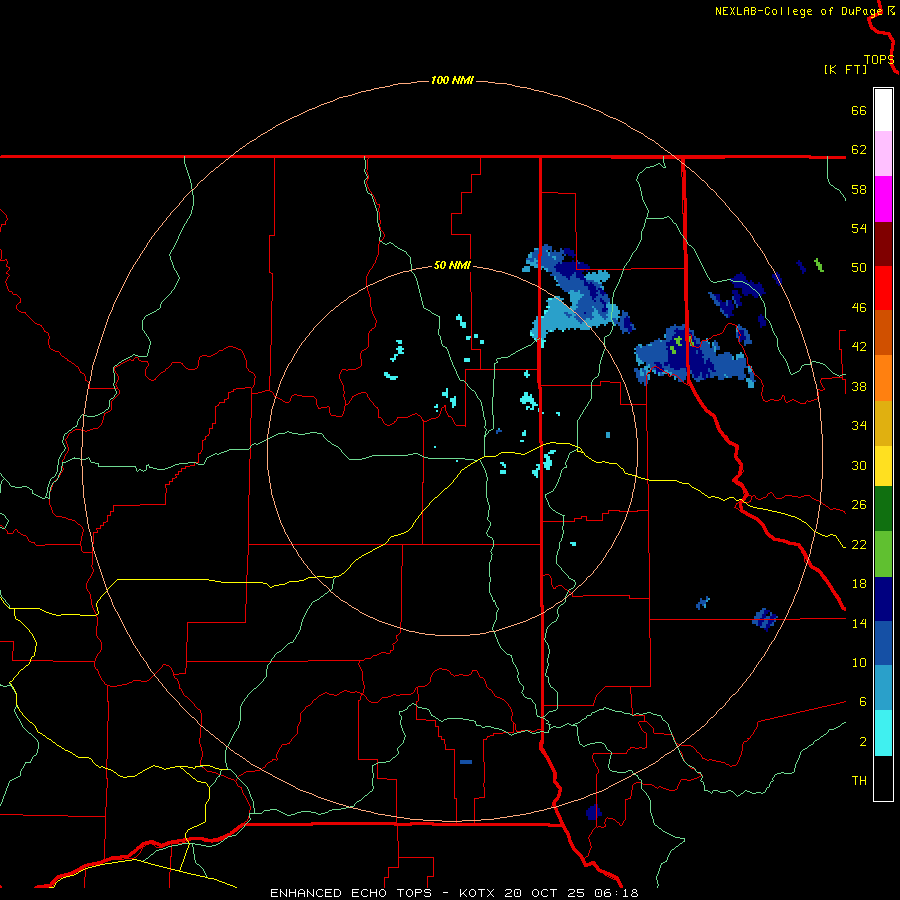Viewport: 900px width, 900px height.
Task: Click the "34" legend value
Action: coord(859,426)
